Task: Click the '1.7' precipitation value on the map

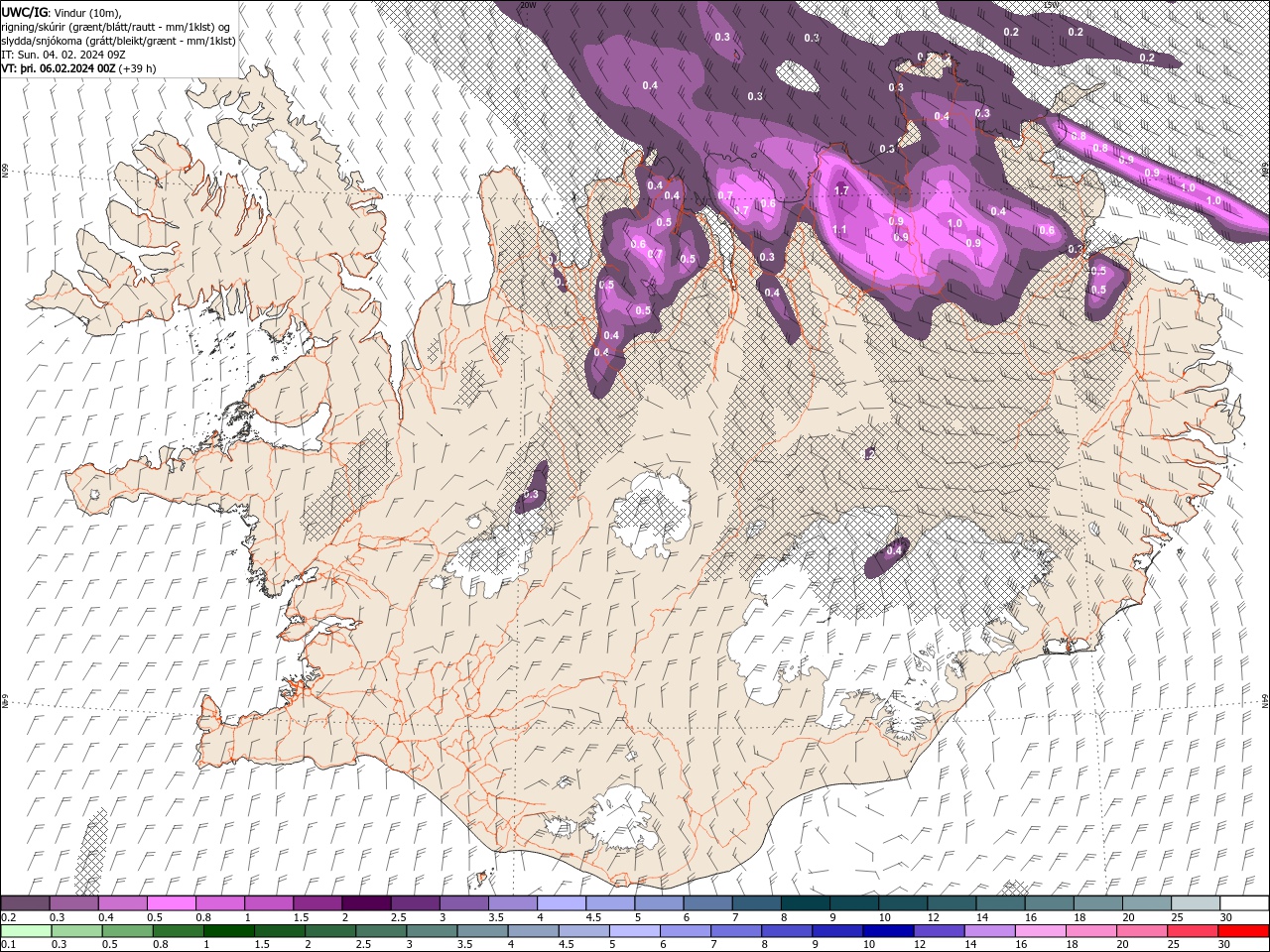Action: pos(842,190)
